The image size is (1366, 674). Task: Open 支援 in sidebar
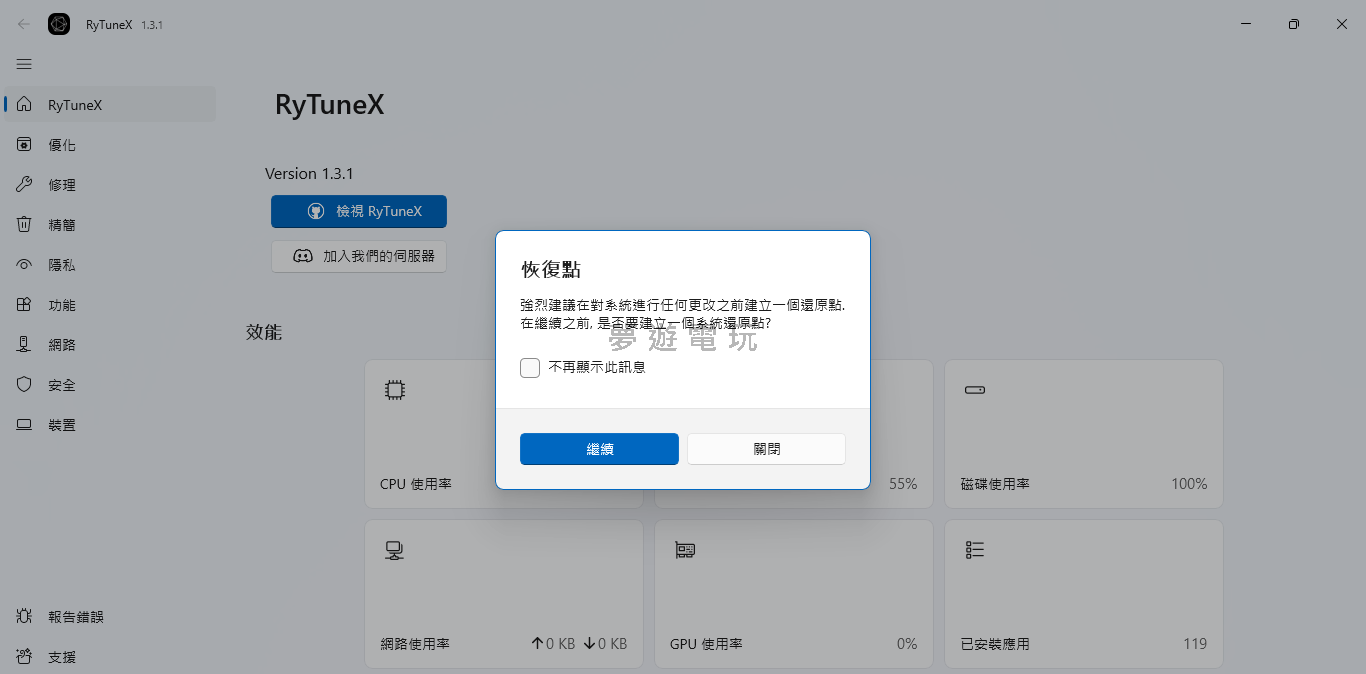pos(110,657)
